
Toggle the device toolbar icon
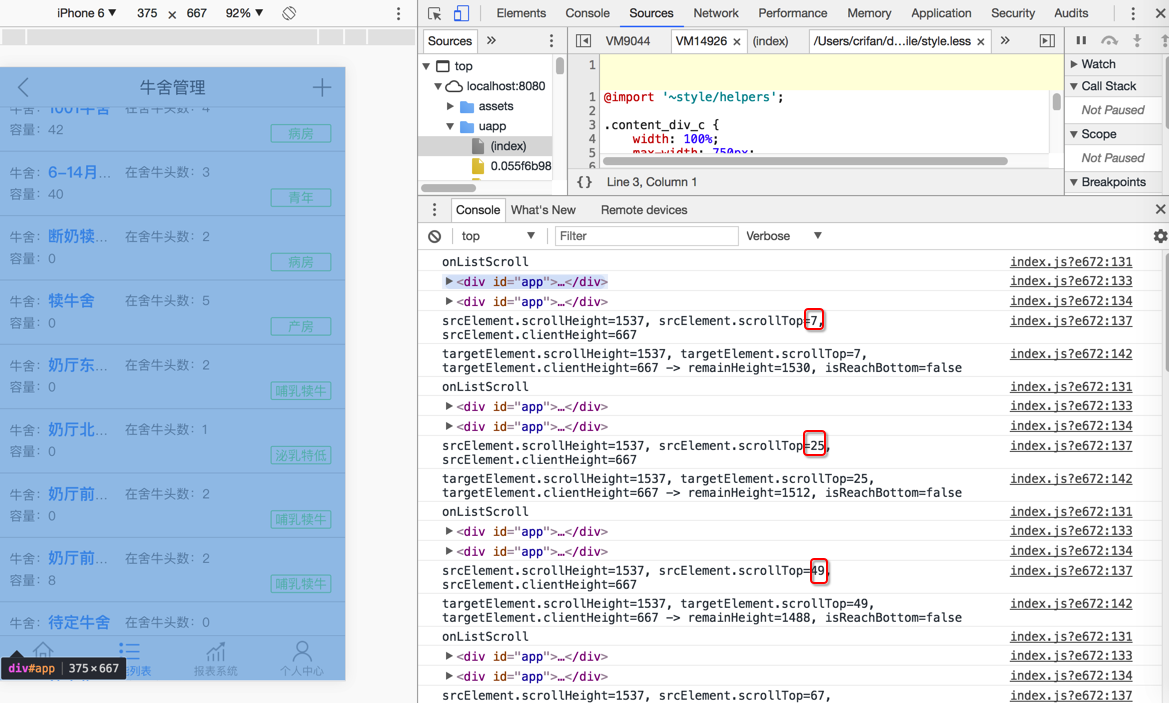pos(461,13)
